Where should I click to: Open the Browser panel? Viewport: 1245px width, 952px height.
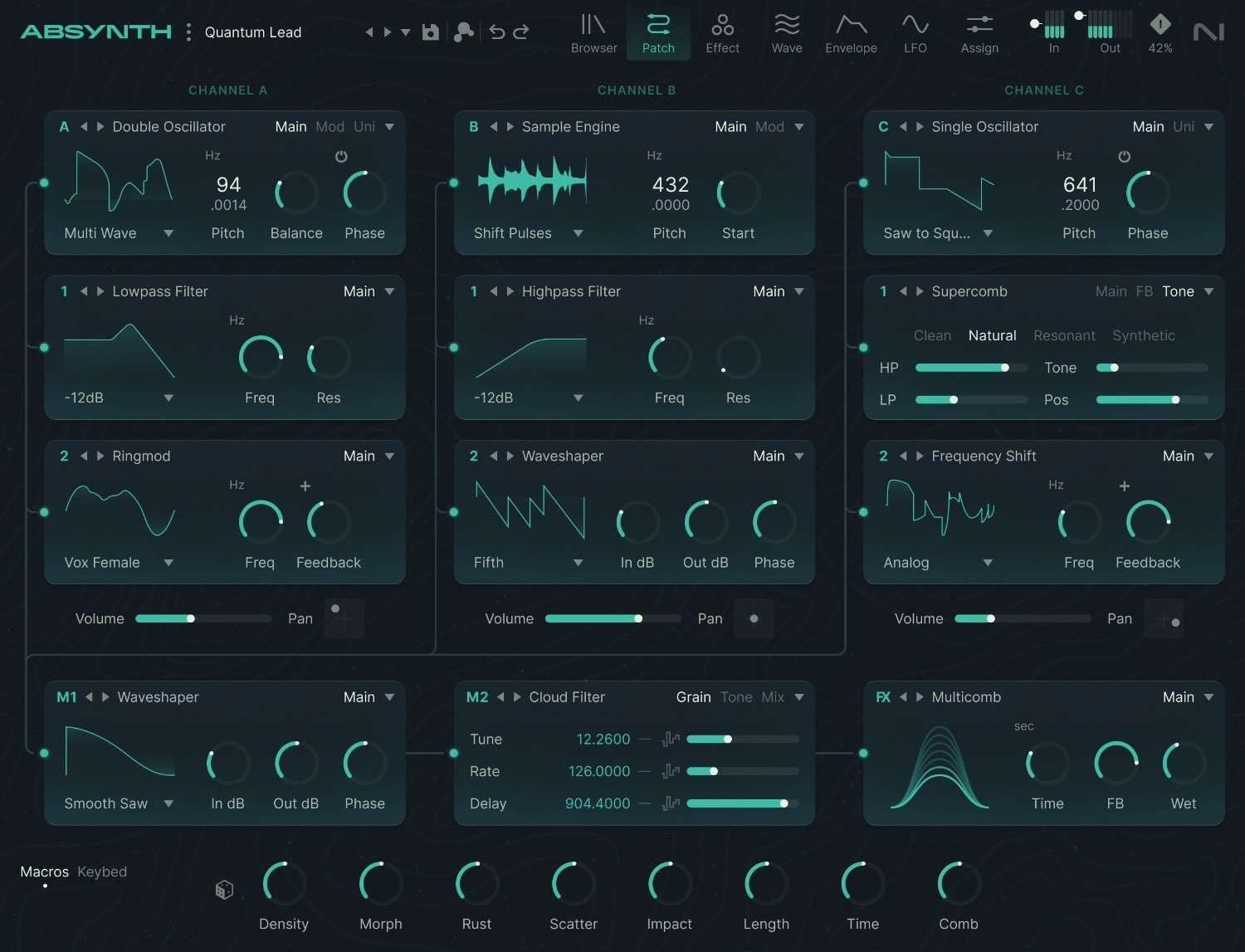pyautogui.click(x=593, y=33)
